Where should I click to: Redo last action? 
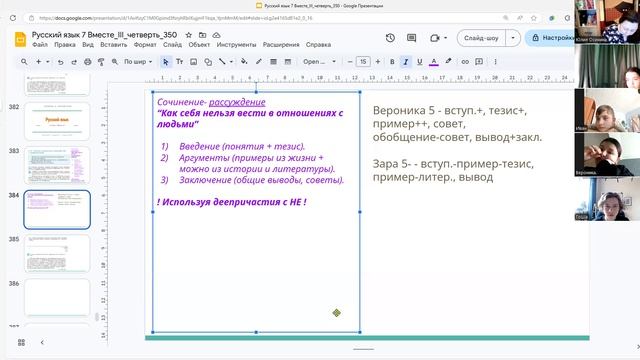[x=74, y=62]
